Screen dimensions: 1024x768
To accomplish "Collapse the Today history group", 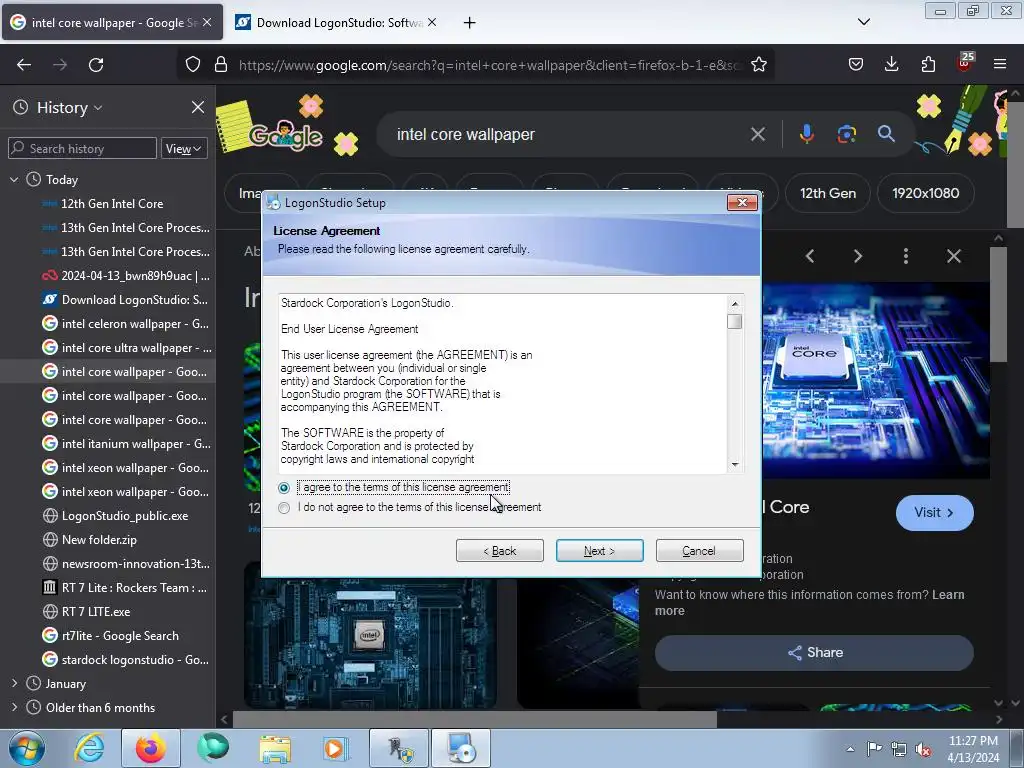I will tap(14, 179).
